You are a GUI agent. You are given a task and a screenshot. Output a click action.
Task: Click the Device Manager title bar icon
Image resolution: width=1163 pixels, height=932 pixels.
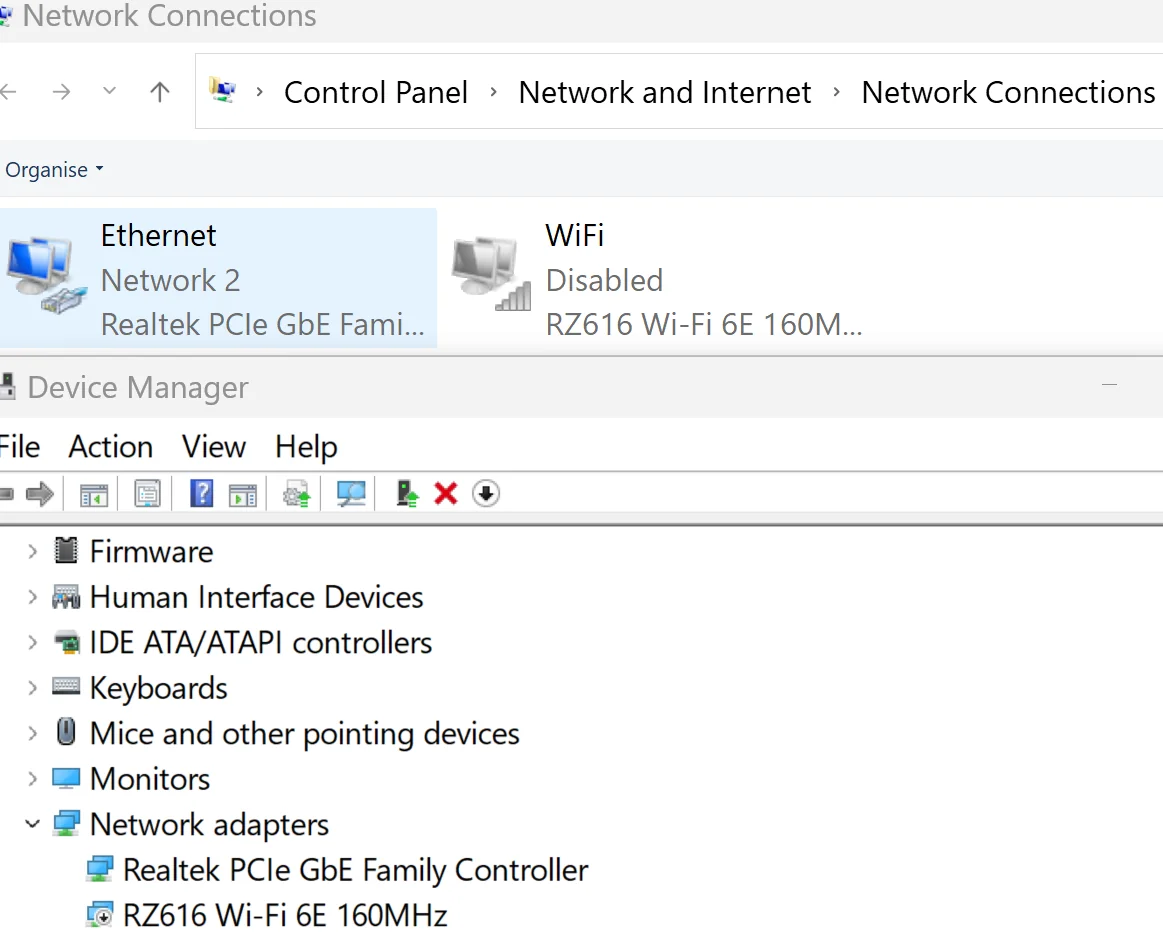[7, 386]
